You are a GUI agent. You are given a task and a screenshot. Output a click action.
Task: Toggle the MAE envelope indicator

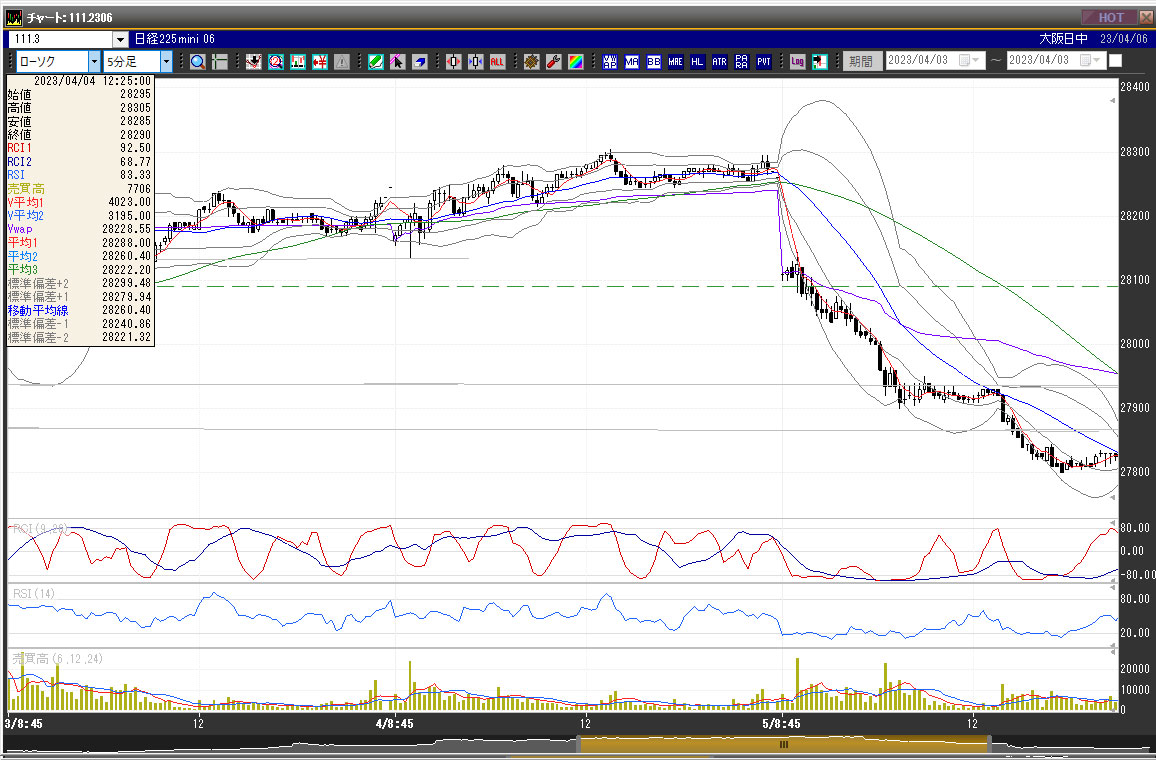click(x=676, y=62)
